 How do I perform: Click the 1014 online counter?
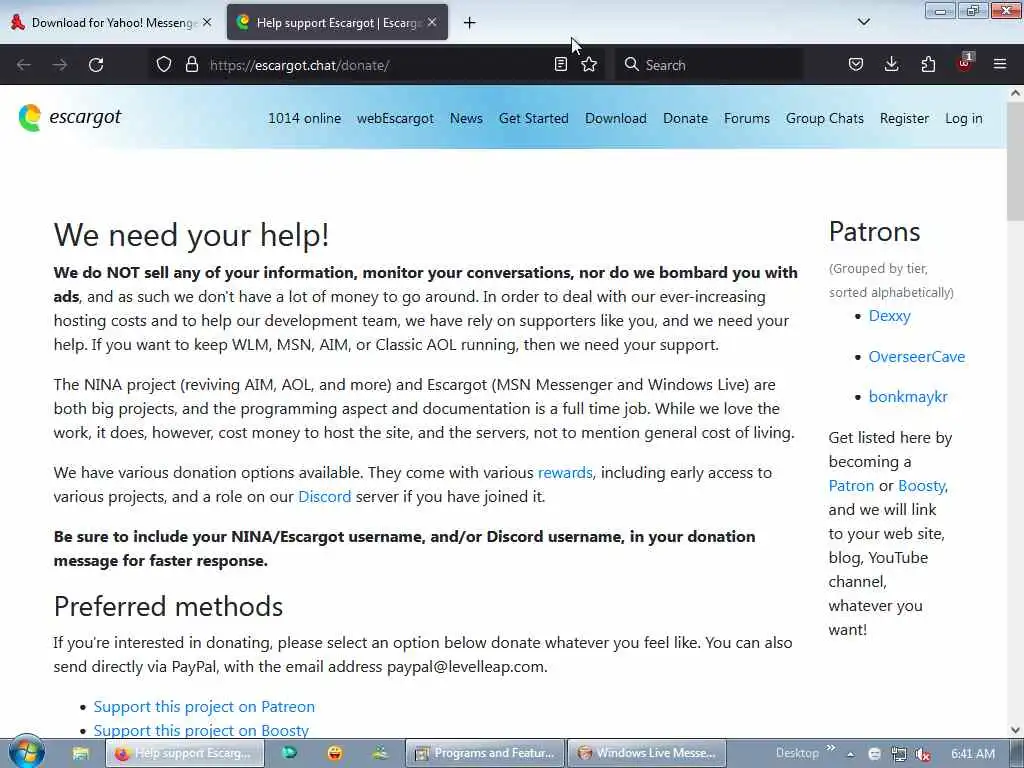pos(304,118)
